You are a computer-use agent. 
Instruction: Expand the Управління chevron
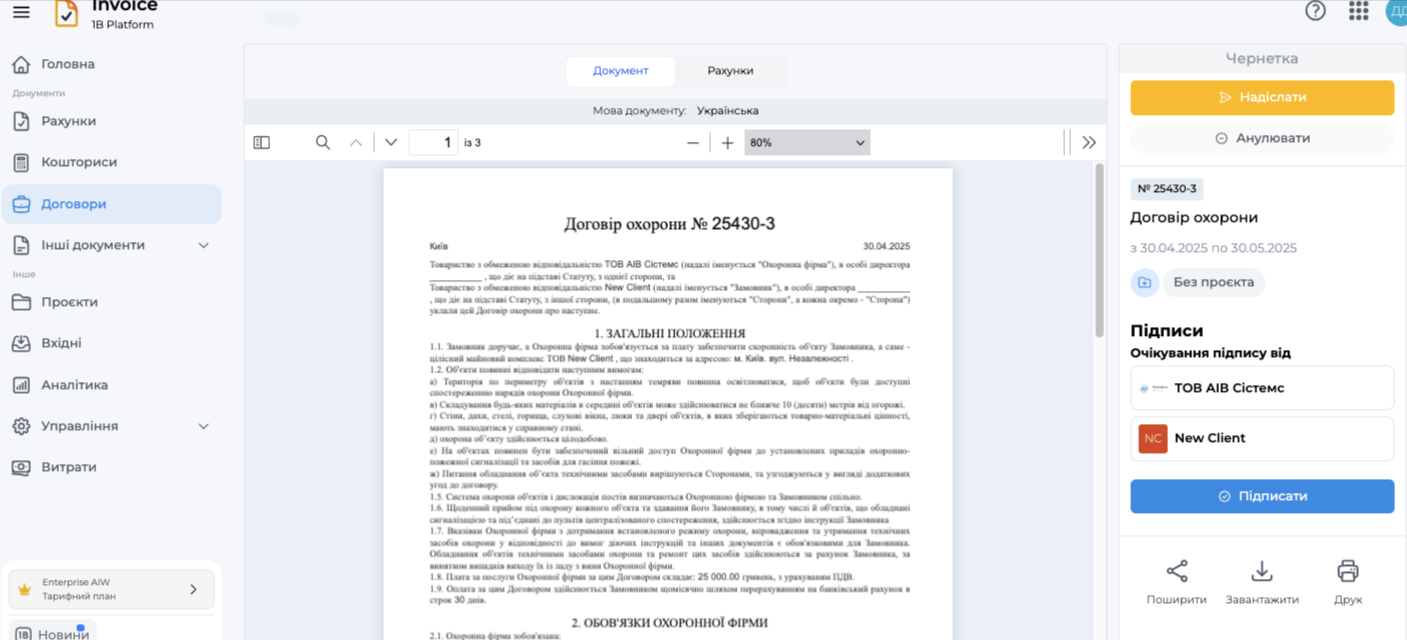pos(204,426)
